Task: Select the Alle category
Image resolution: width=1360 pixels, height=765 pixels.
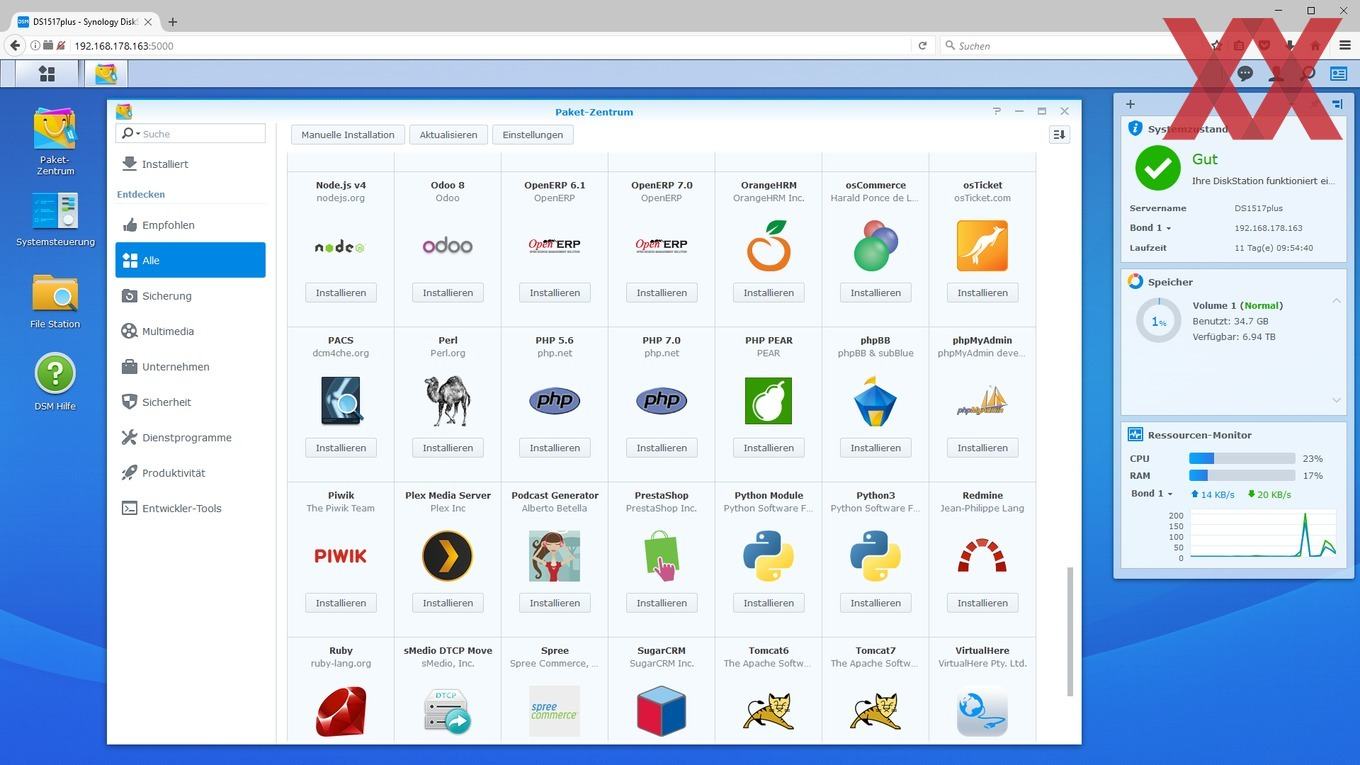Action: point(190,260)
